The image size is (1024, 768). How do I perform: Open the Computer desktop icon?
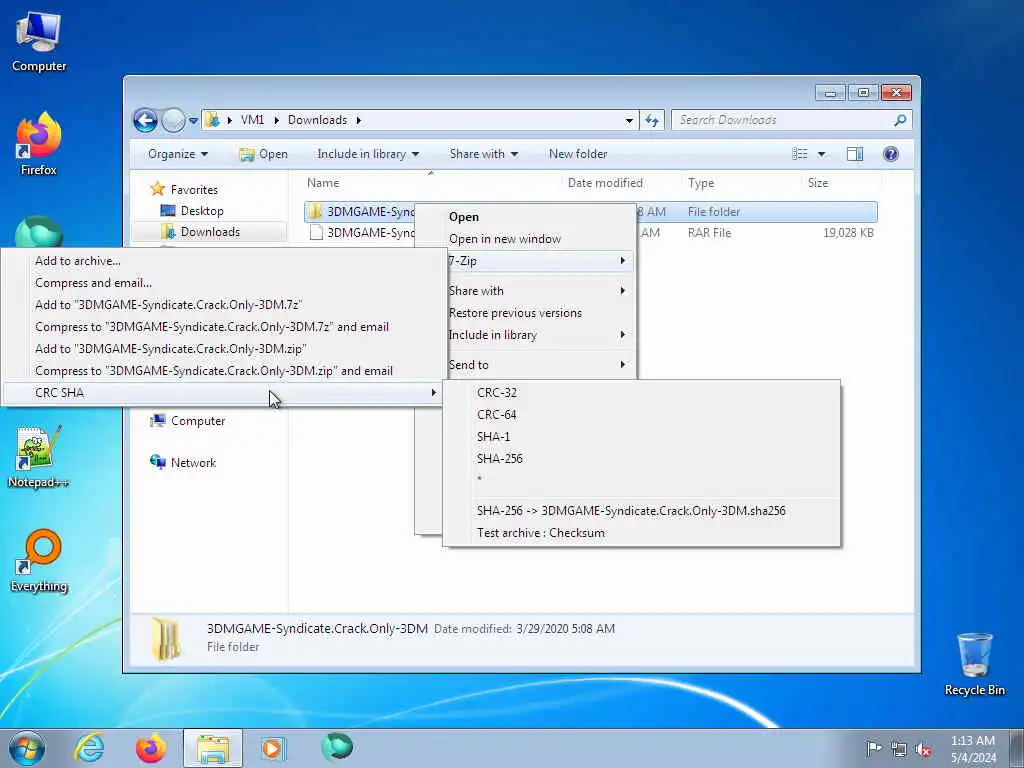point(39,42)
